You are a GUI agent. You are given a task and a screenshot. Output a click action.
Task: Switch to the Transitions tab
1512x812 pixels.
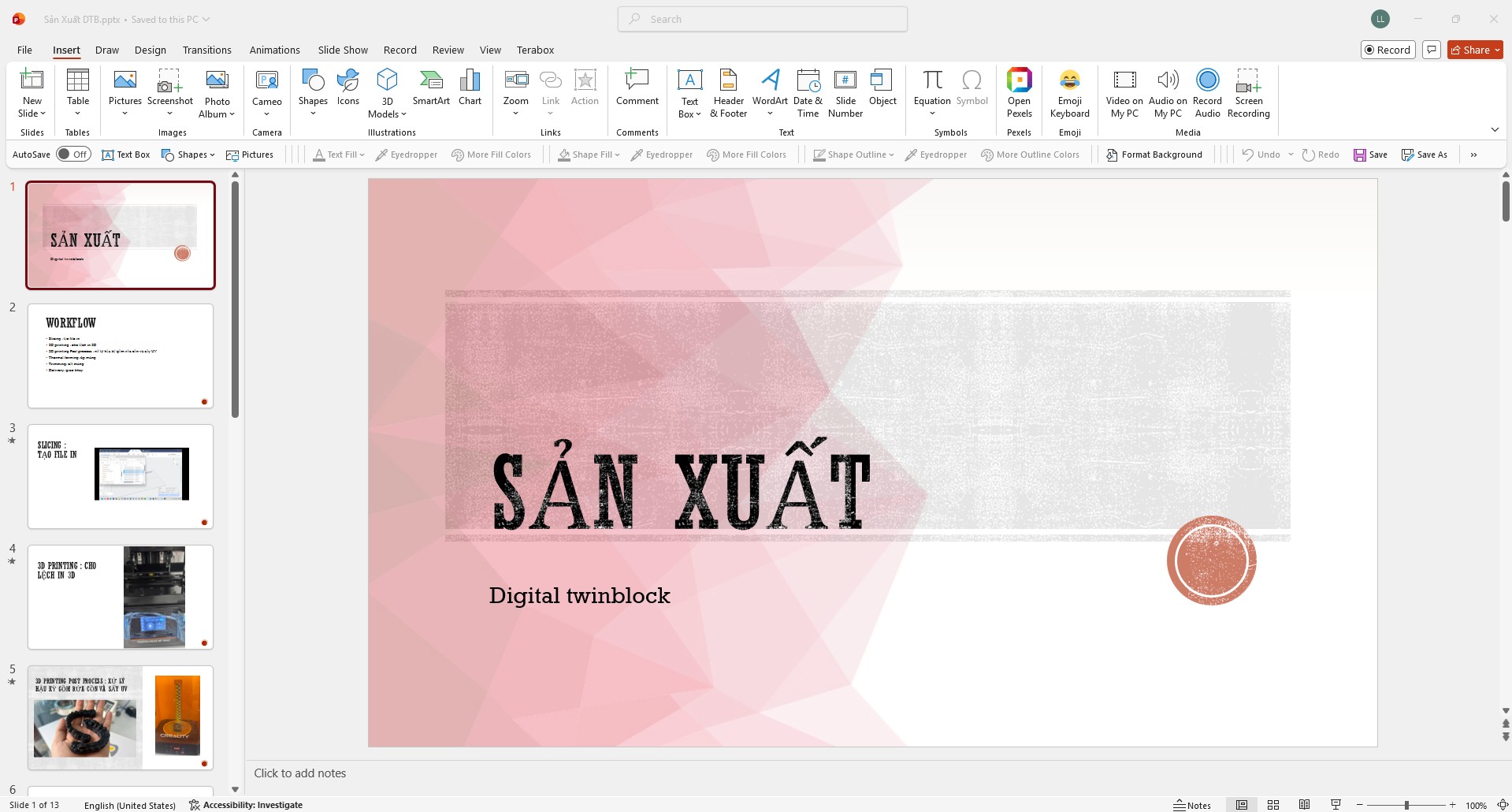coord(206,50)
